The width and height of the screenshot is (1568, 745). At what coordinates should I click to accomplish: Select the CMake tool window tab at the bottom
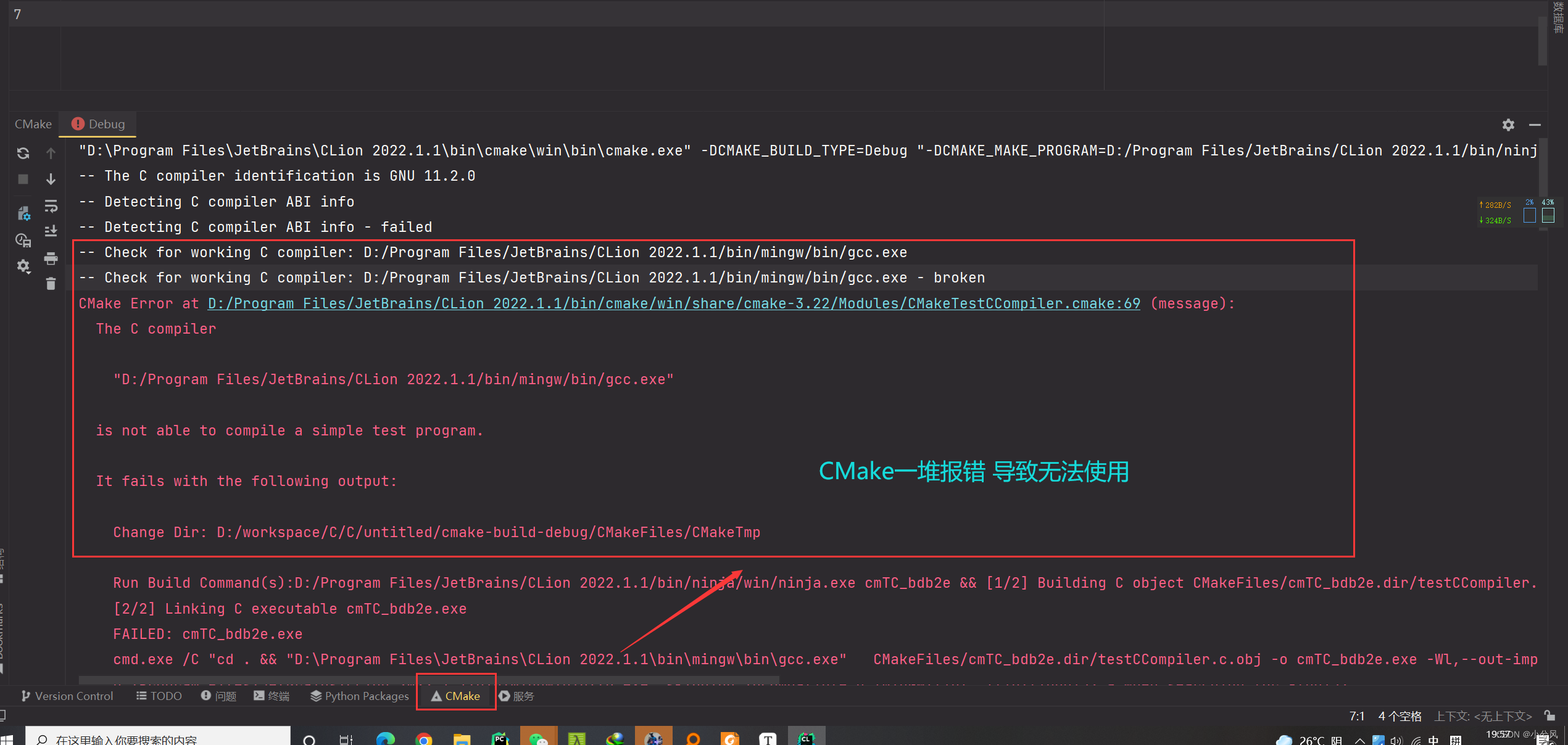pos(456,696)
